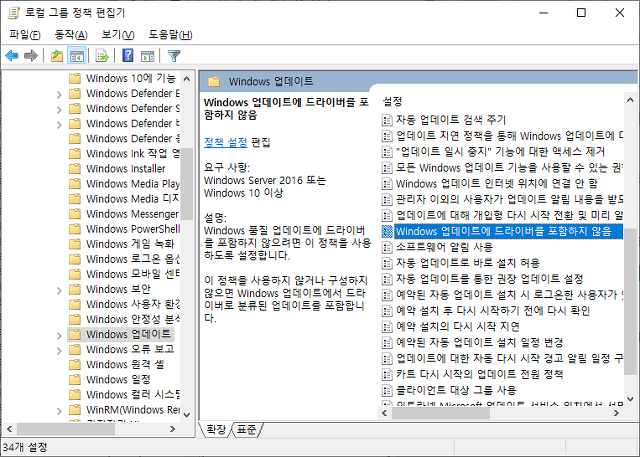Click folder icon of Windows PowerShell
The height and width of the screenshot is (457, 640).
click(75, 229)
